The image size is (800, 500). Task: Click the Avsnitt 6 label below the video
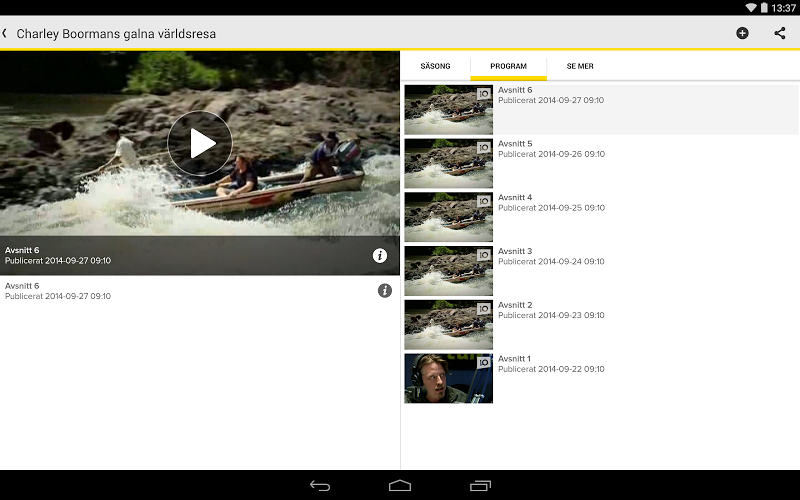click(22, 286)
